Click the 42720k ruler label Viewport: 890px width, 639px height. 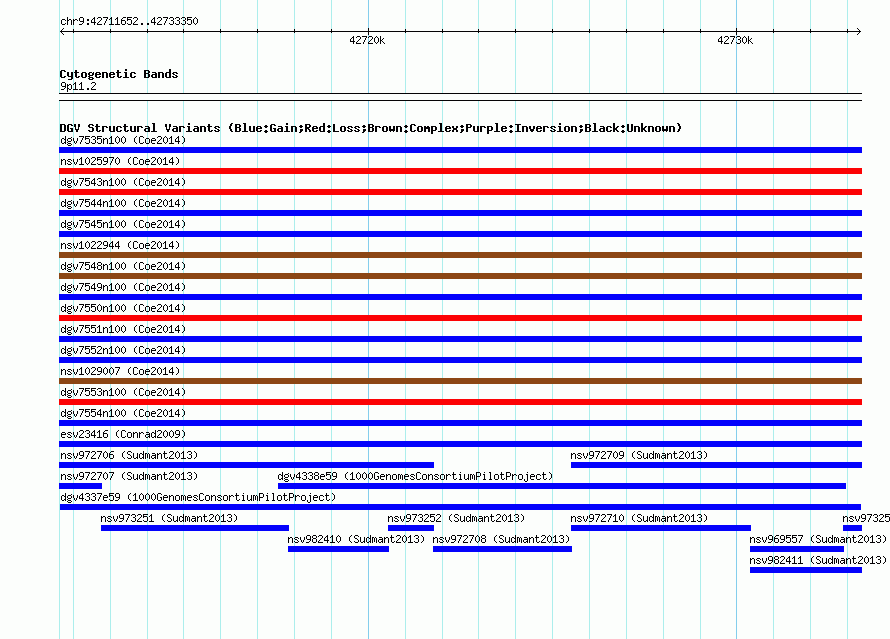point(367,40)
